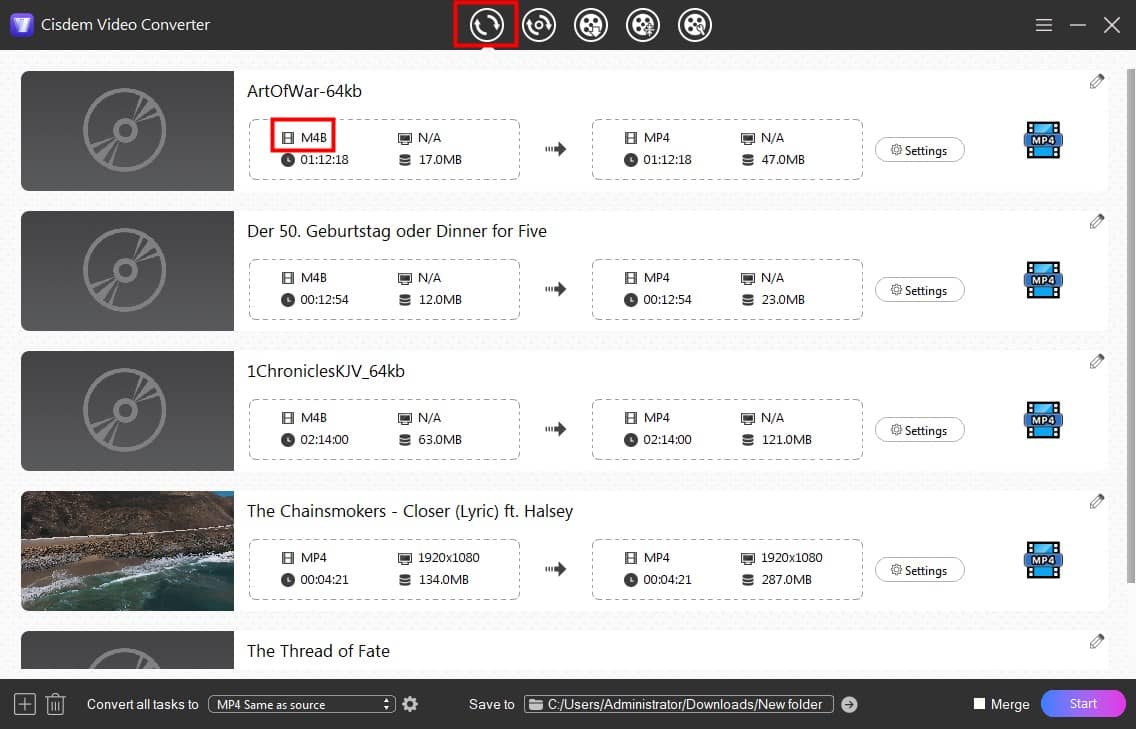Select the ArtOfWar-64kb title

(304, 91)
